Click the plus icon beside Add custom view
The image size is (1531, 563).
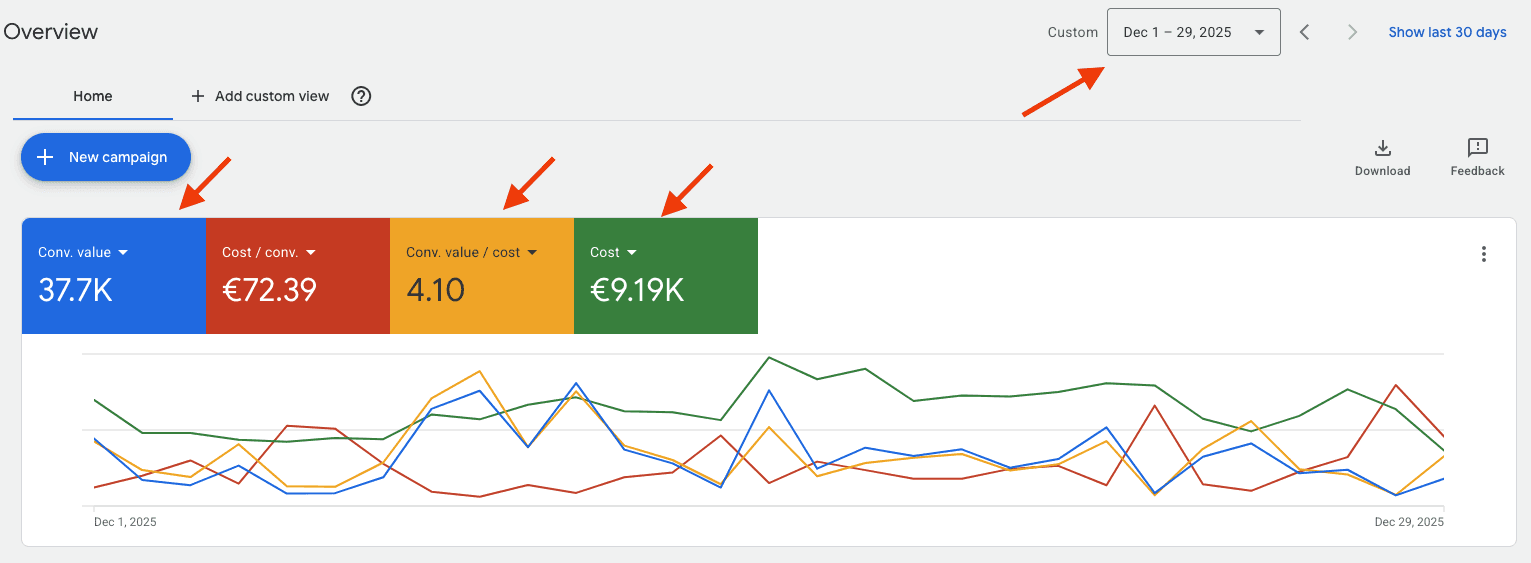click(x=198, y=96)
